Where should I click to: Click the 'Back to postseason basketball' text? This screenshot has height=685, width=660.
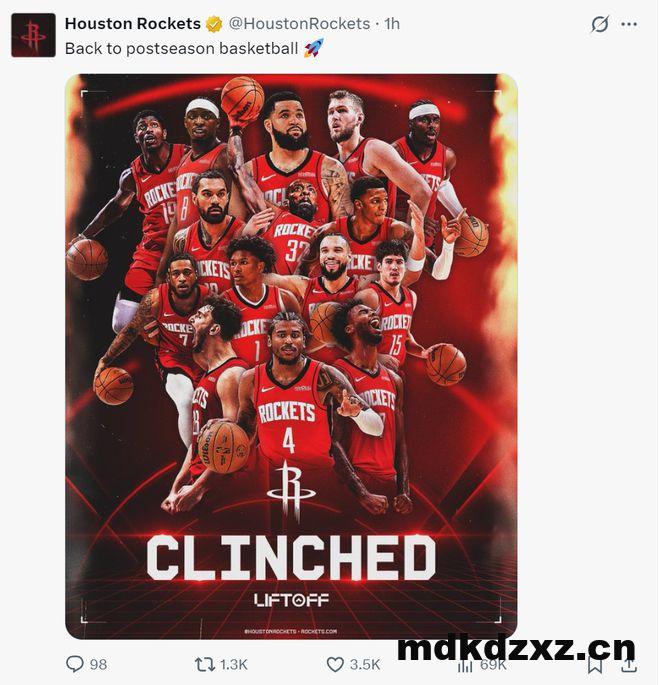(x=182, y=48)
